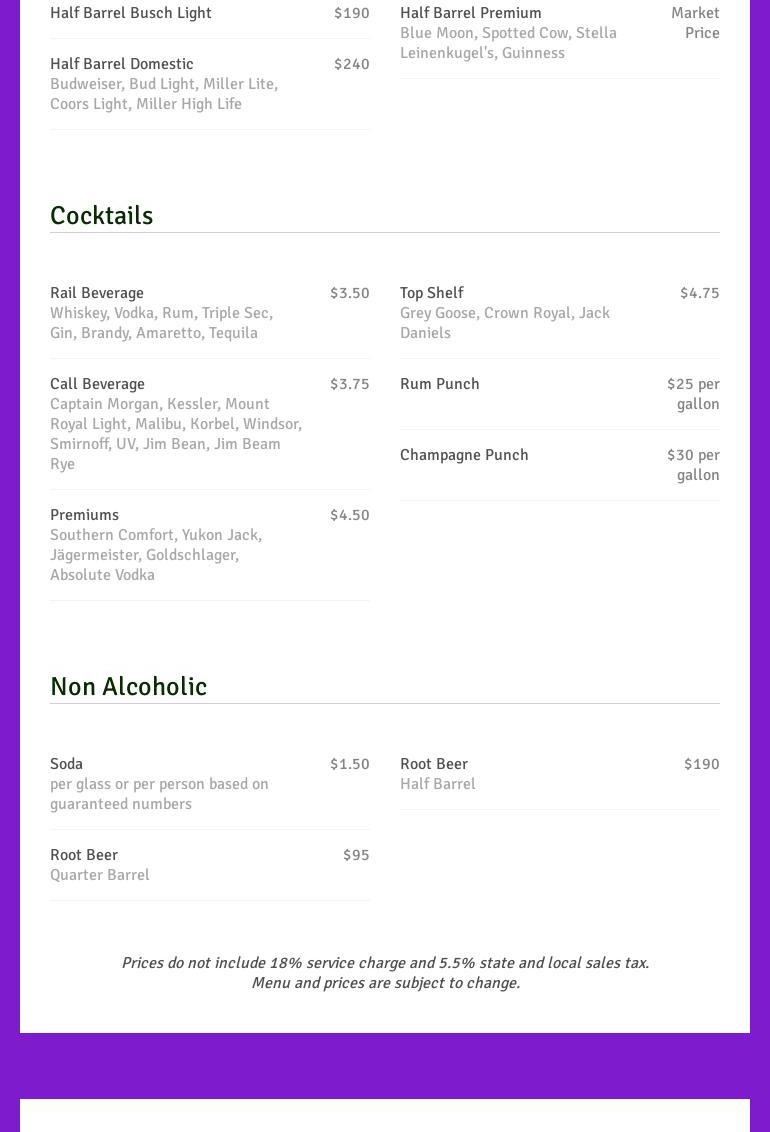This screenshot has height=1132, width=770.
Task: Select the Half Barrel Domestic title
Action: (122, 64)
